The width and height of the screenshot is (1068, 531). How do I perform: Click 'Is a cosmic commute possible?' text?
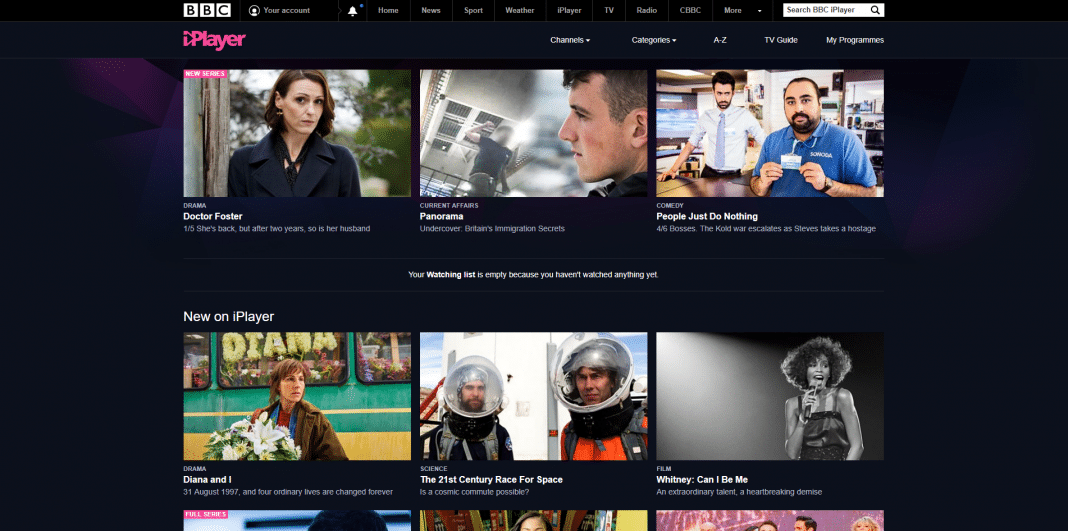point(475,492)
